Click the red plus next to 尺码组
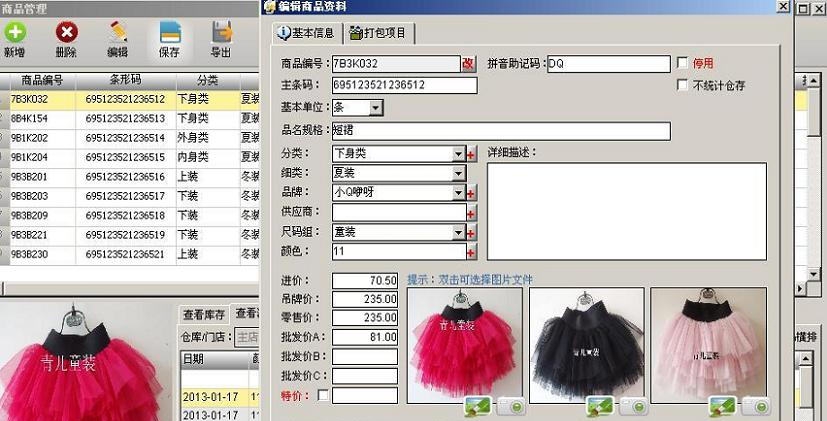827x421 pixels. click(471, 233)
